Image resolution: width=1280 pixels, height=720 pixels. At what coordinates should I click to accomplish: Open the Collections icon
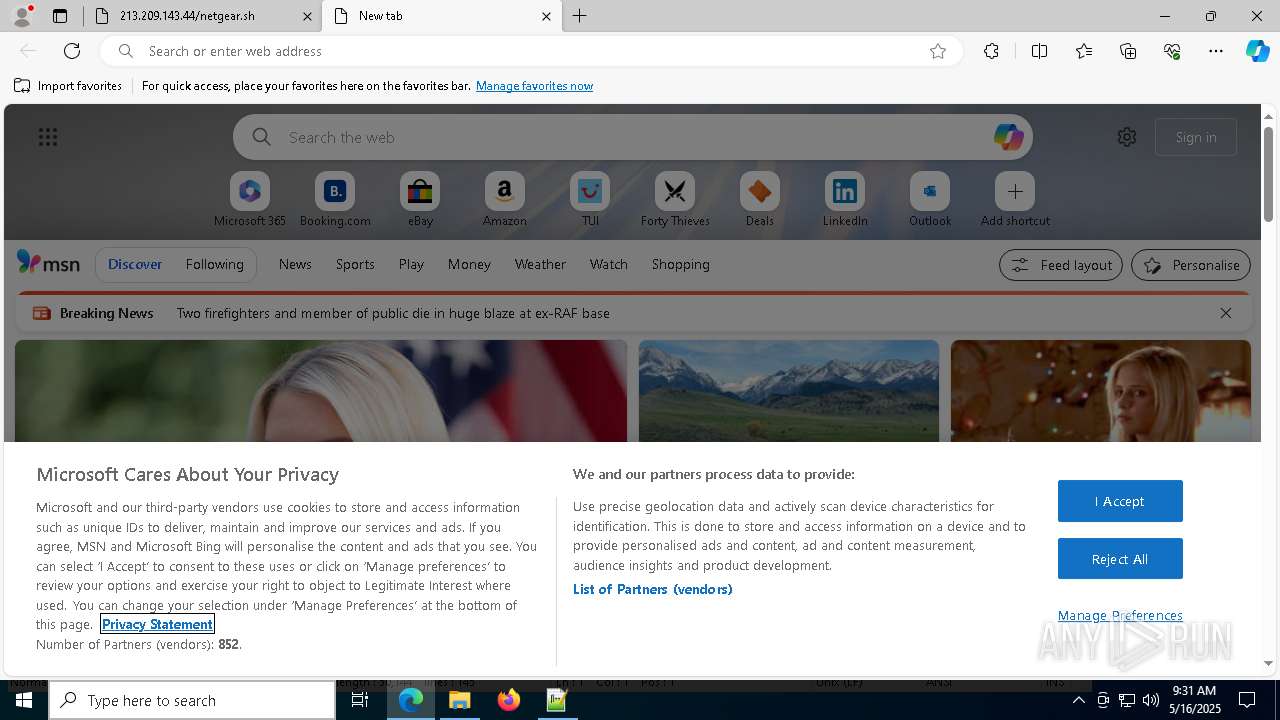tap(1128, 51)
